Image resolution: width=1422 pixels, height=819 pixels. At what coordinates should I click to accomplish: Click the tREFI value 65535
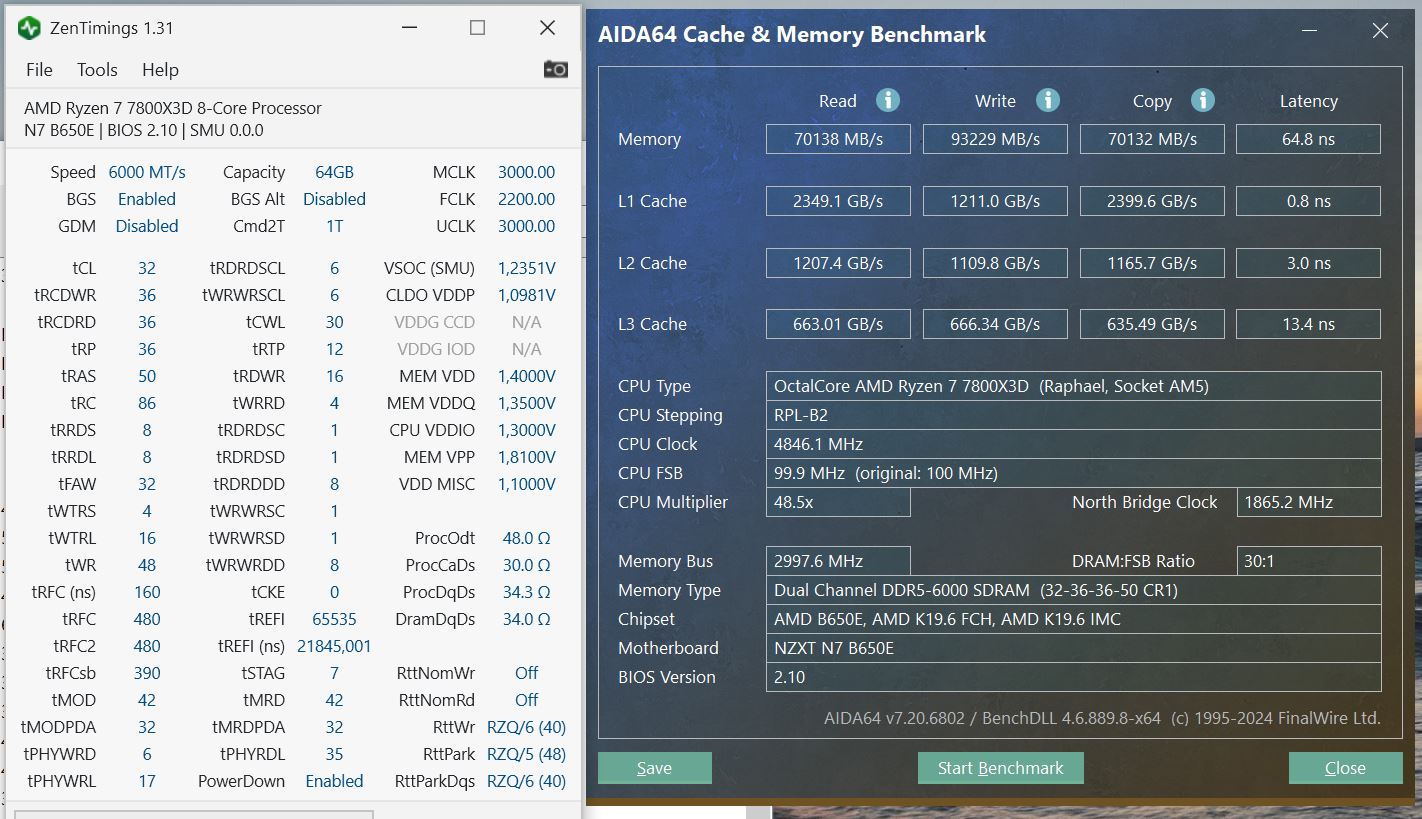[x=334, y=619]
